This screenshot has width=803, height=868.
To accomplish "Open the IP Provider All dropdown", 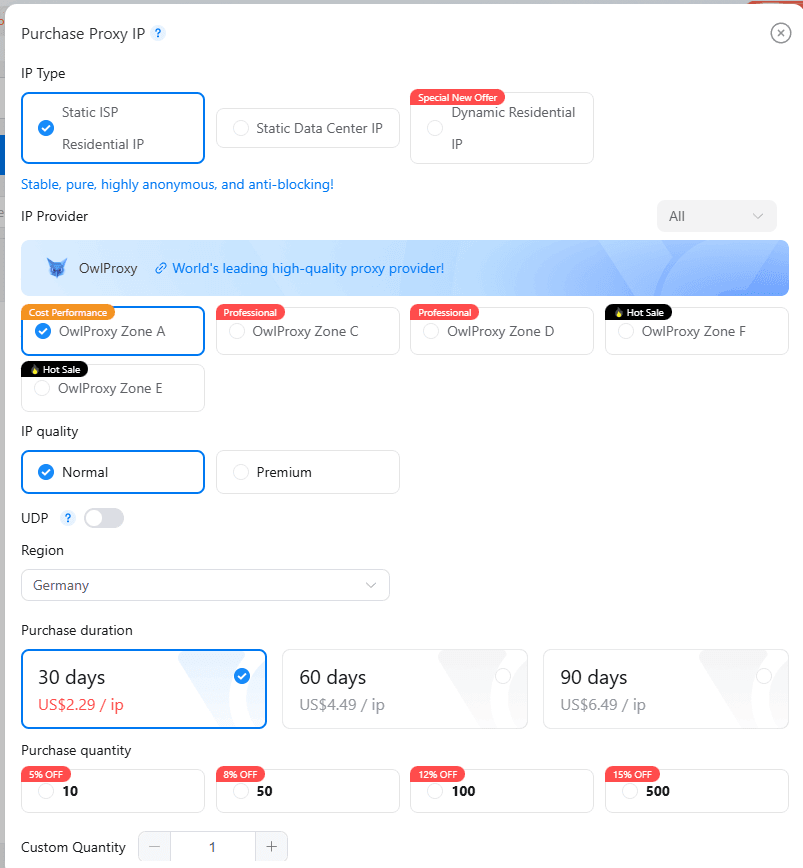I will click(x=716, y=216).
